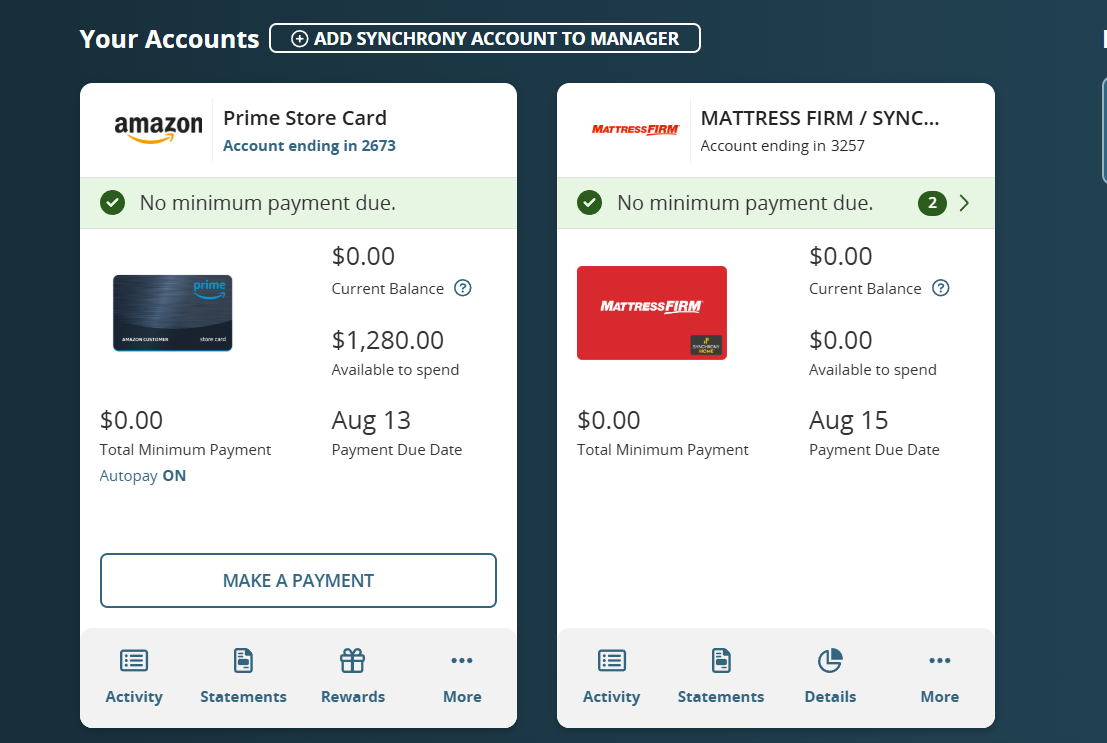Open Activity on the Amazon Prime Store Card
Image resolution: width=1107 pixels, height=743 pixels.
tap(134, 677)
